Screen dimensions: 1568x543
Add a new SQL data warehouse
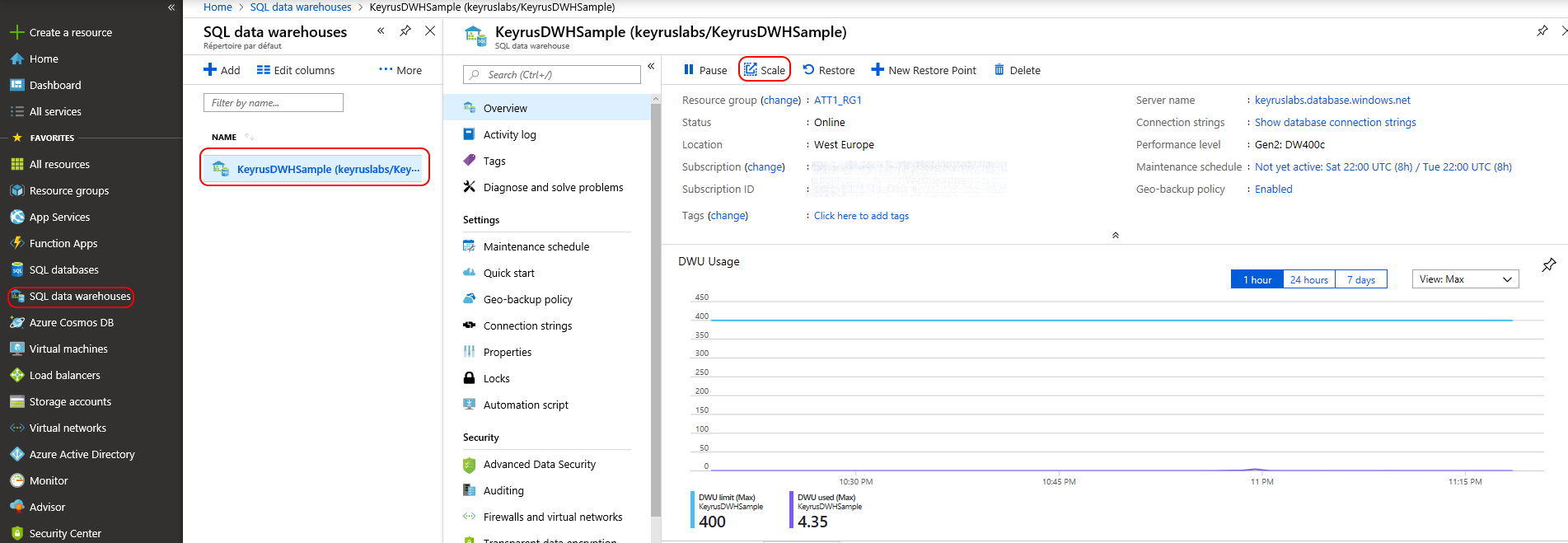tap(222, 70)
